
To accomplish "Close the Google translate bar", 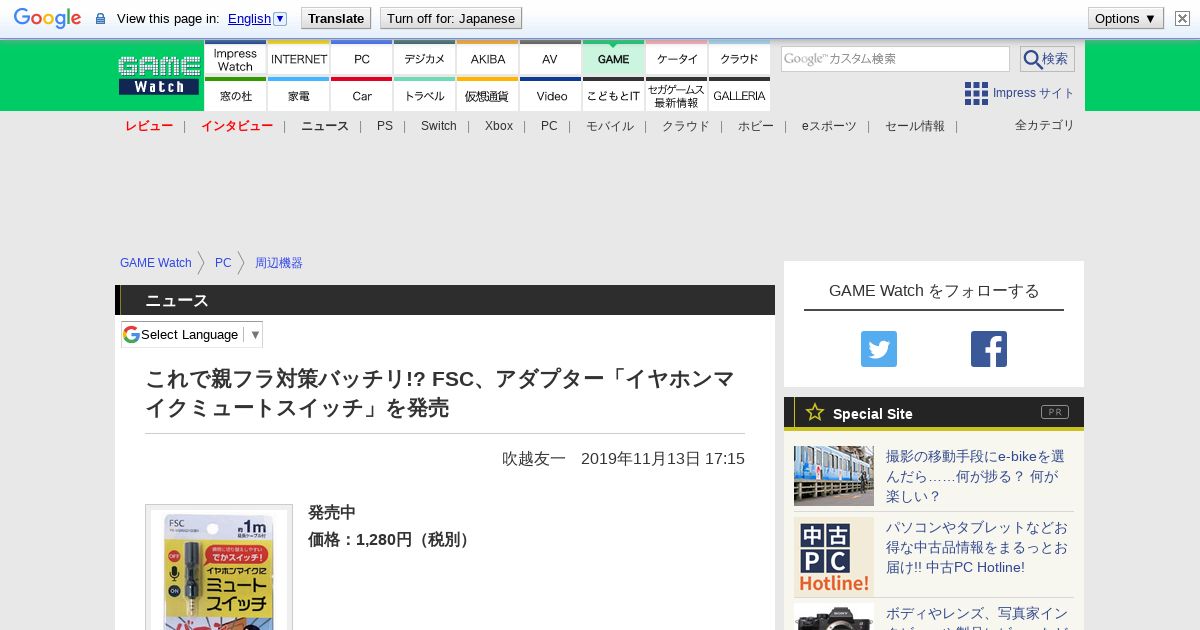I will 1182,18.
